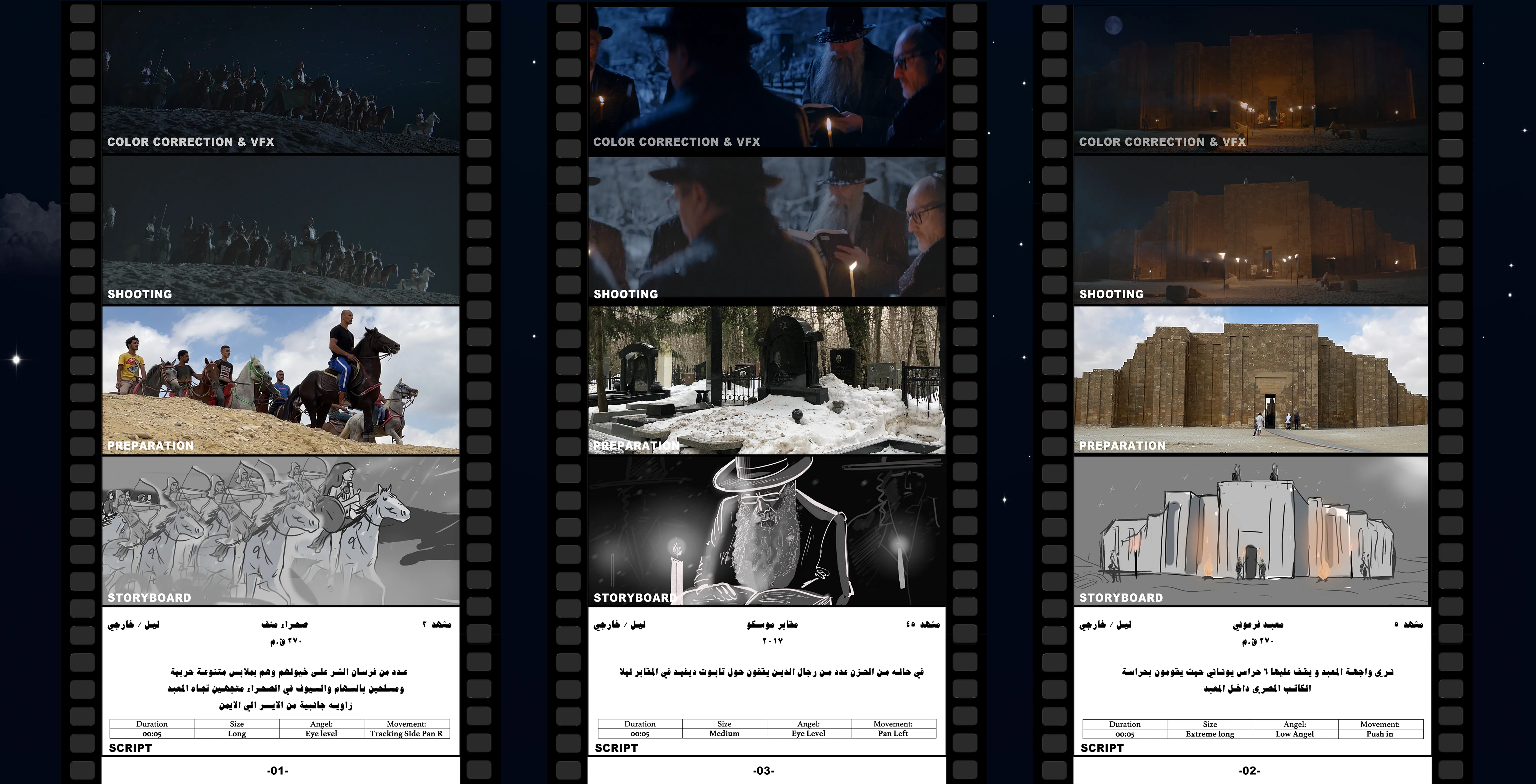Click the SHOOTING label on the temple frame
1536x784 pixels.
point(1111,294)
